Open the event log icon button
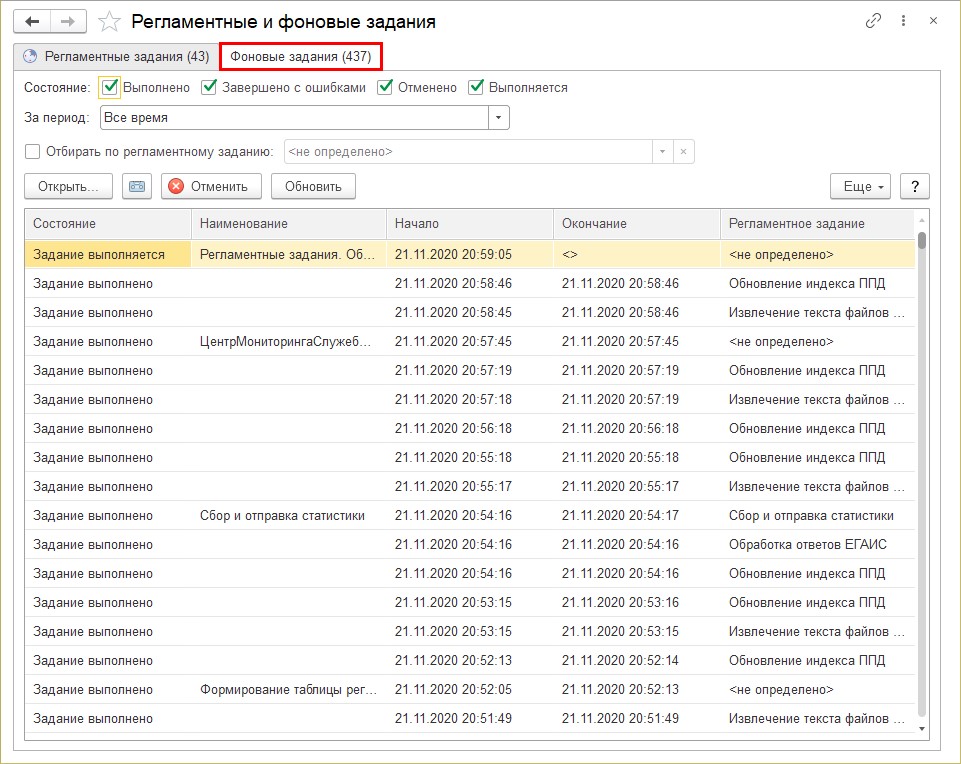The image size is (961, 764). pos(137,186)
